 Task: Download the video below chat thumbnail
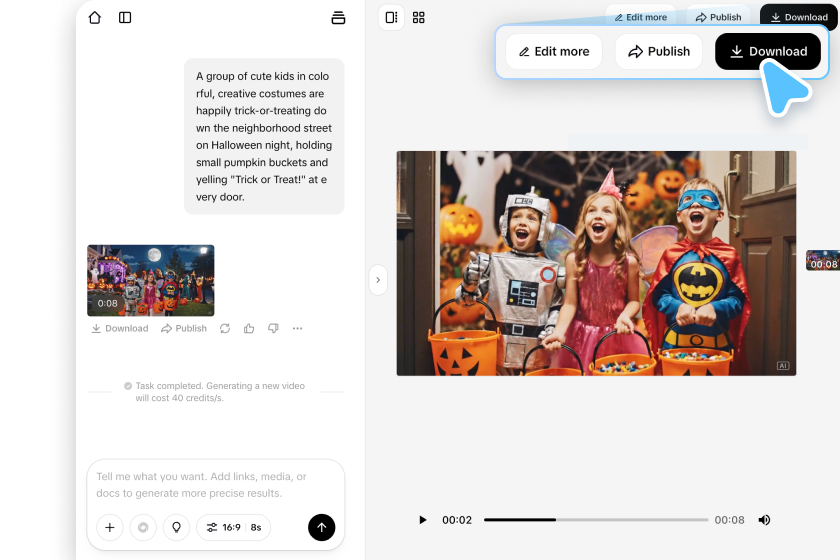(120, 328)
